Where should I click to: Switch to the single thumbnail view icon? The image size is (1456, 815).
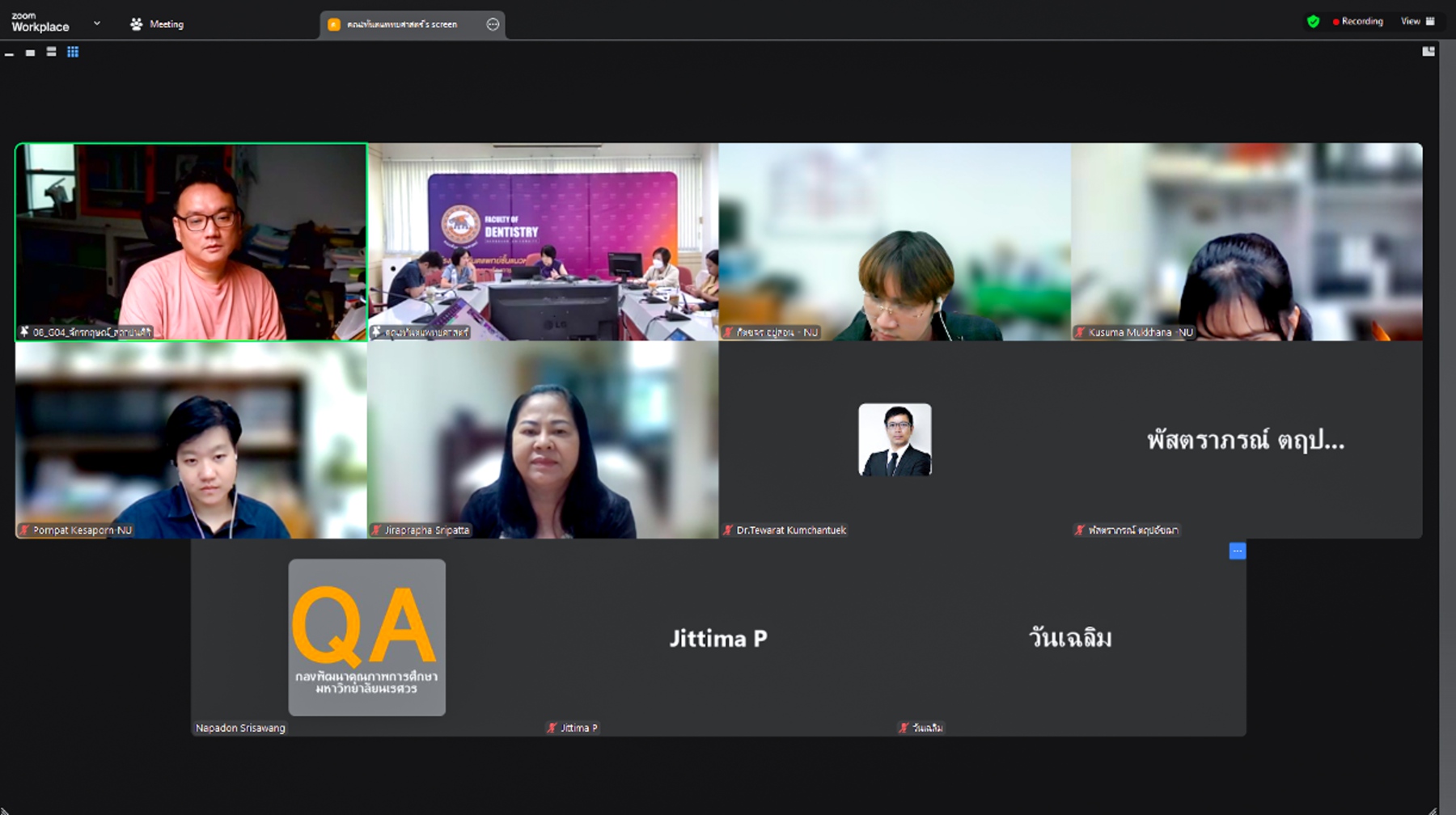30,53
